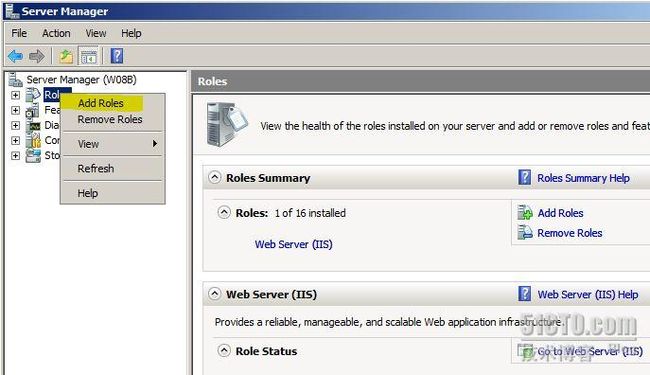650x375 pixels.
Task: Click the Diagnostics node icon in tree
Action: [33, 126]
